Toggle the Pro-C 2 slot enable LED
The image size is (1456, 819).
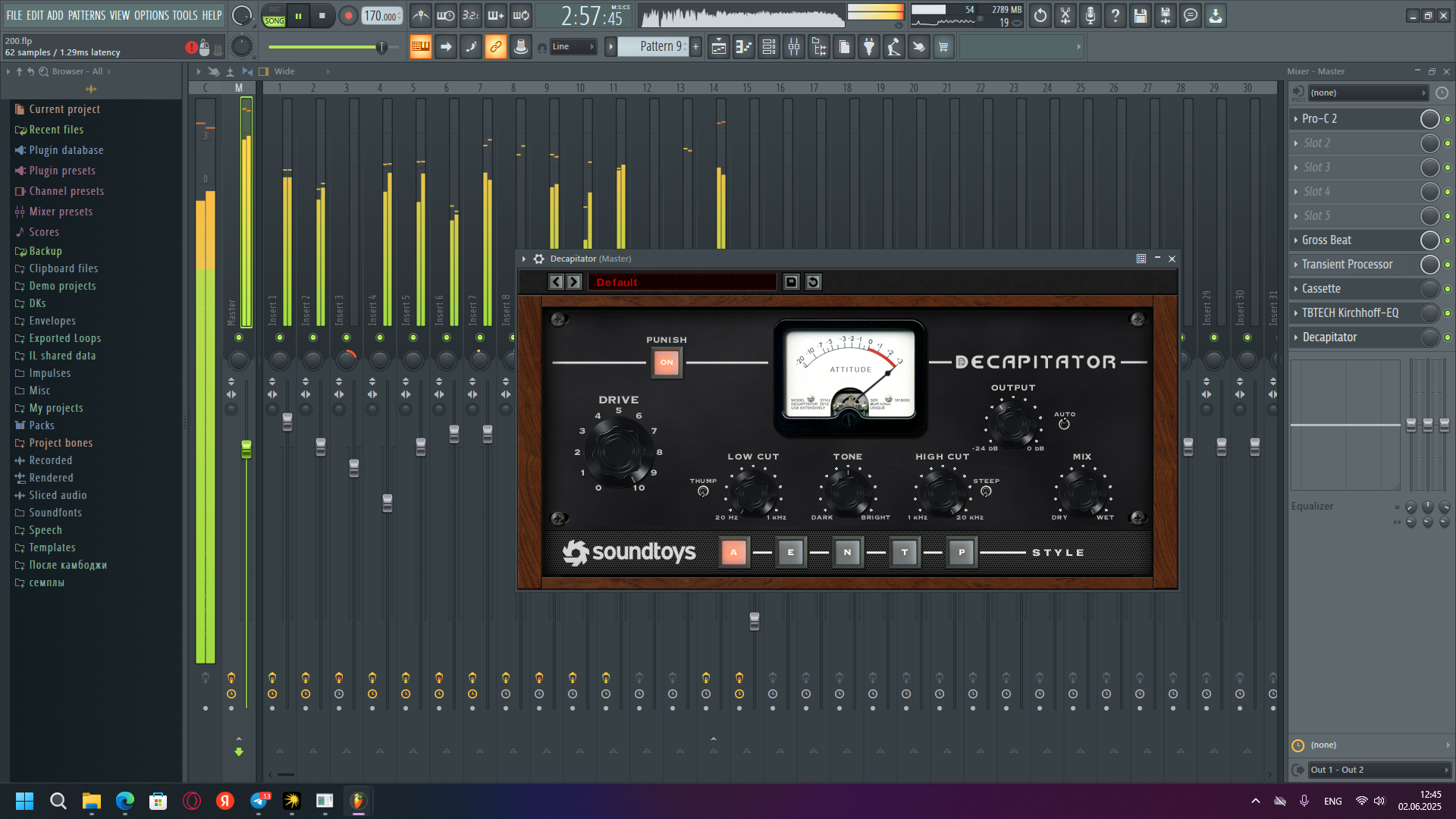coord(1447,119)
